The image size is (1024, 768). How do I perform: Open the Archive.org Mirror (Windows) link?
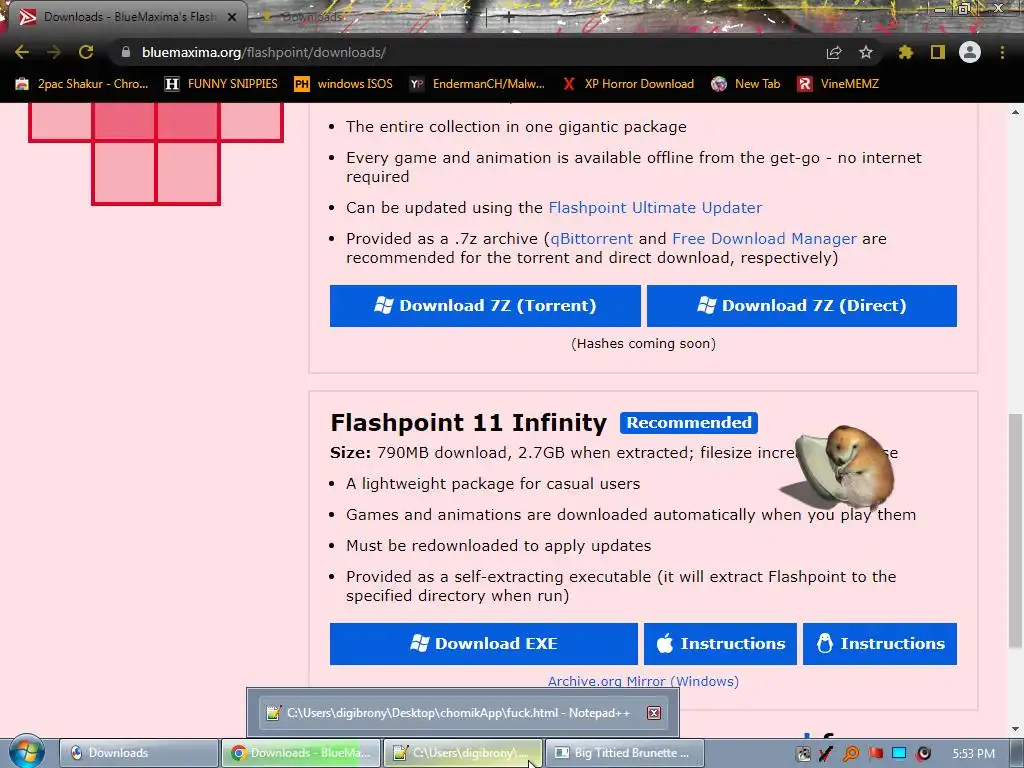[x=643, y=681]
